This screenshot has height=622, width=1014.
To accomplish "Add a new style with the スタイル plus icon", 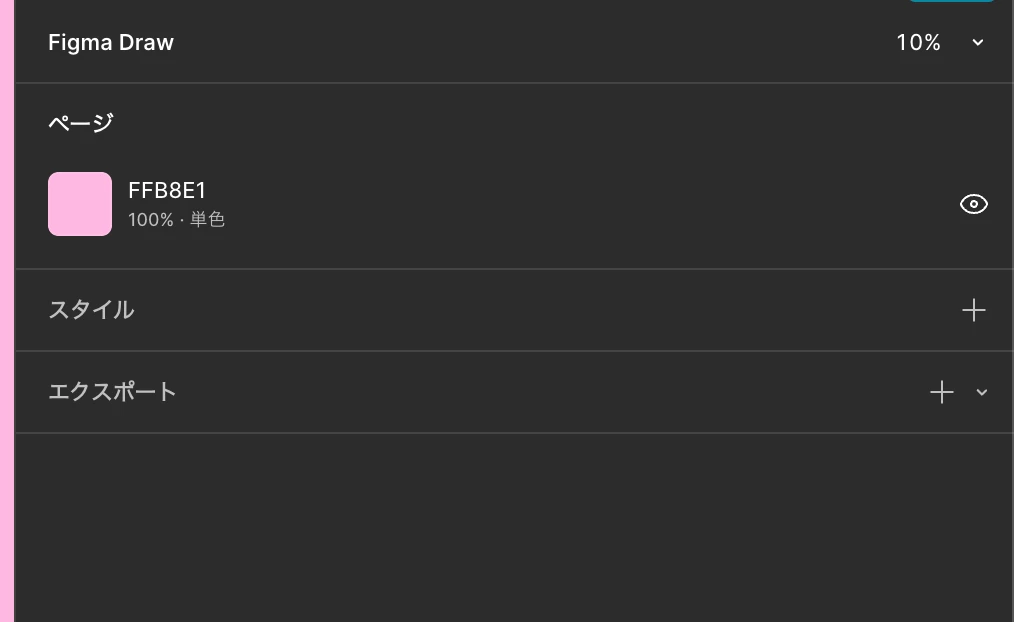I will (x=973, y=310).
